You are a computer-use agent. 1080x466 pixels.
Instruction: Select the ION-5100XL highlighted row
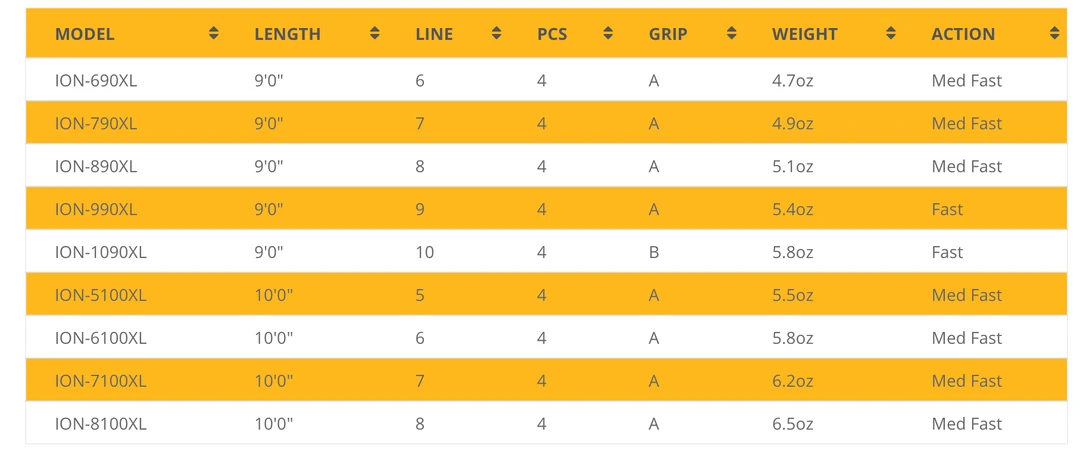[x=101, y=296]
